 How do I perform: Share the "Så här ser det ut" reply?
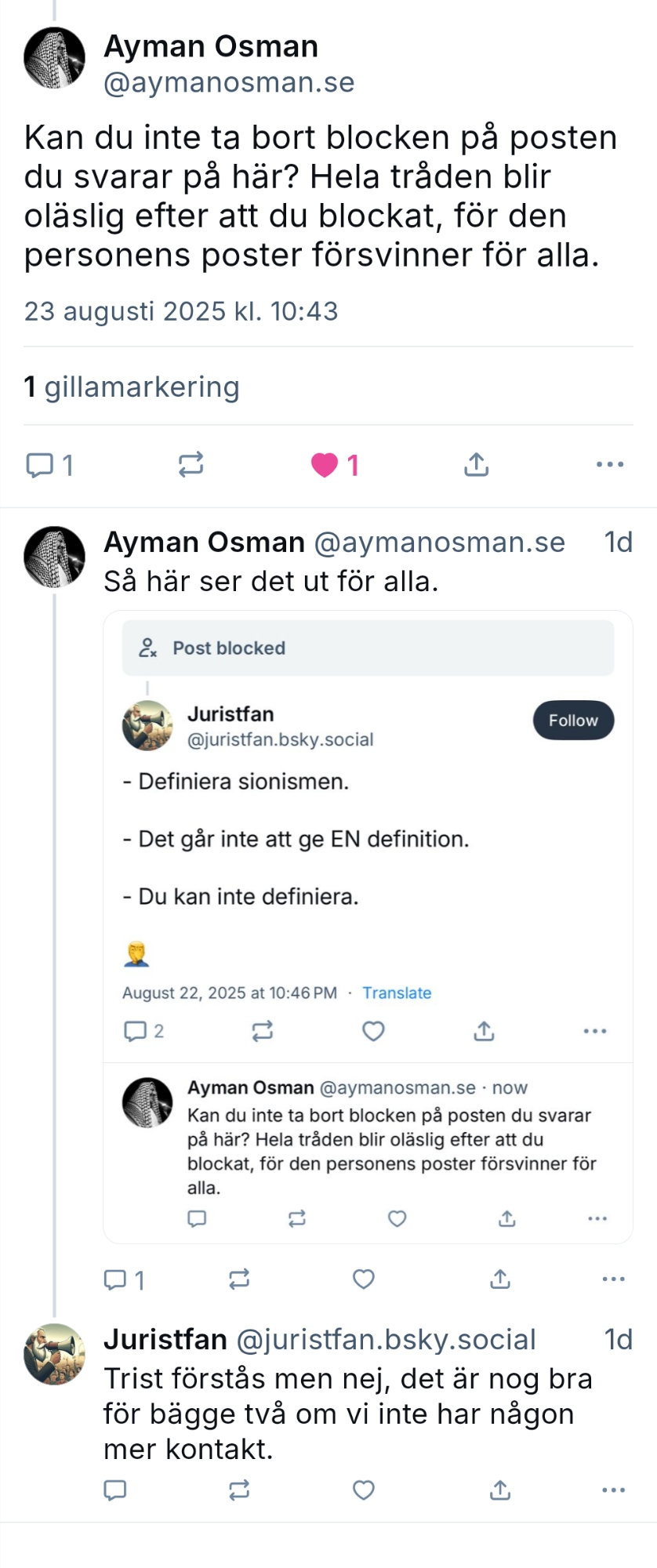click(x=499, y=1279)
